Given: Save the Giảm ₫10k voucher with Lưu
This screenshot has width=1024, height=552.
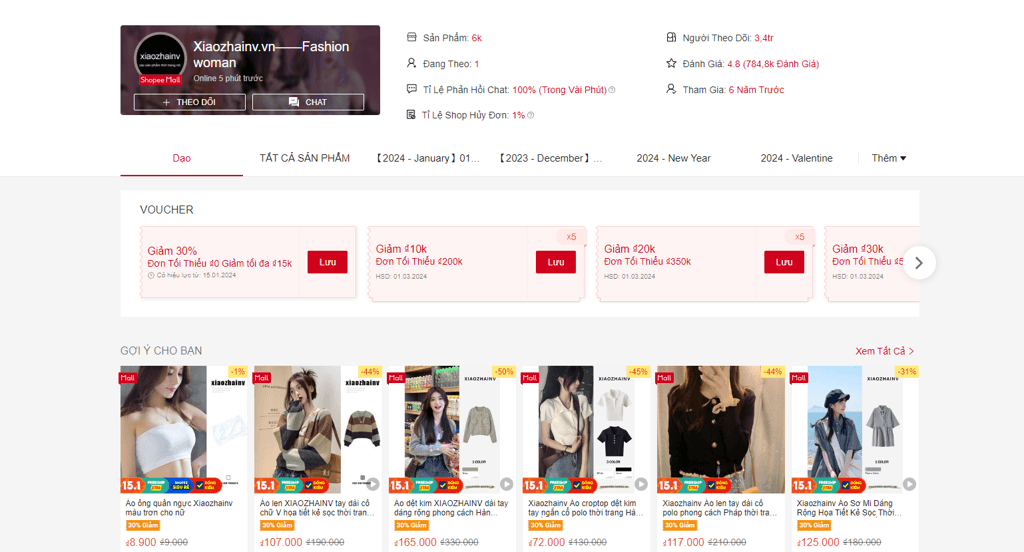Looking at the screenshot, I should click(556, 262).
